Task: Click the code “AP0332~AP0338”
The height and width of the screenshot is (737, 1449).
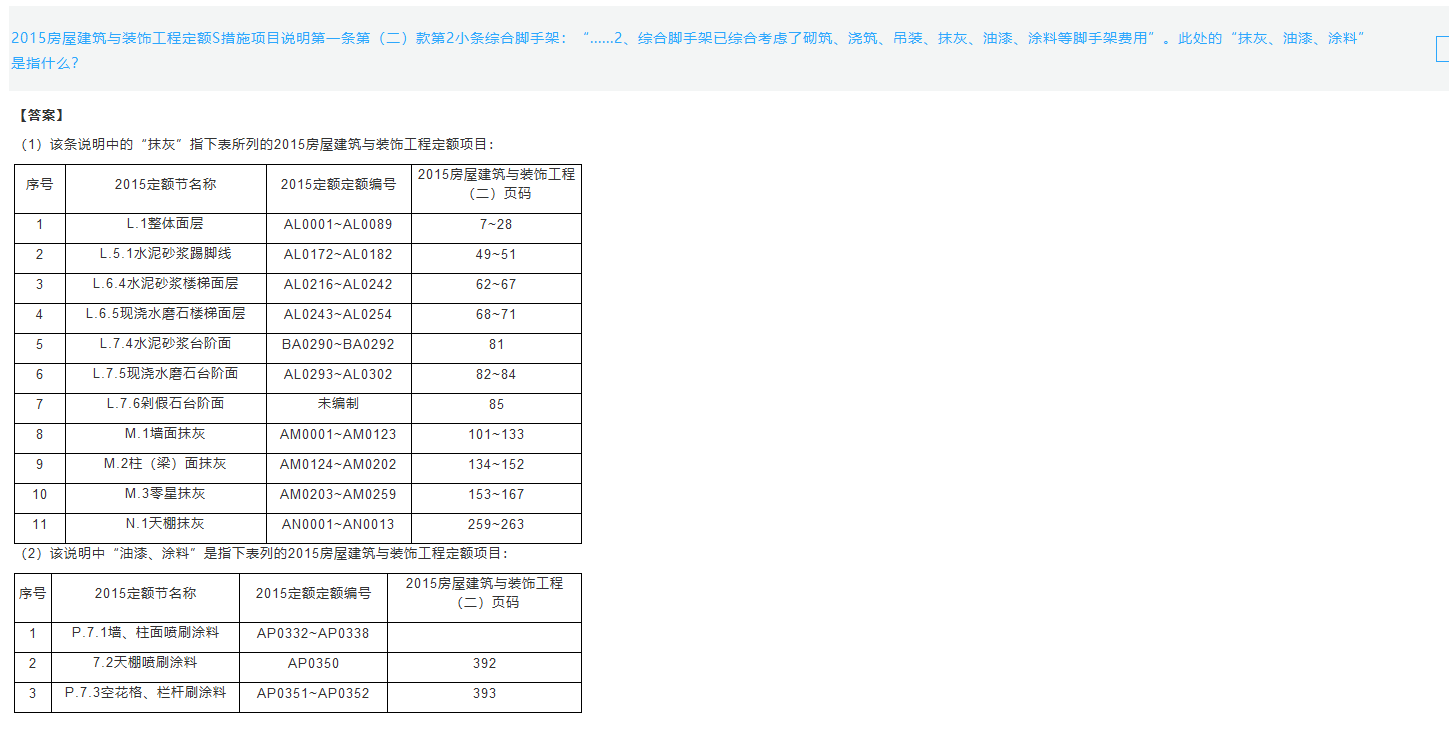Action: click(313, 633)
